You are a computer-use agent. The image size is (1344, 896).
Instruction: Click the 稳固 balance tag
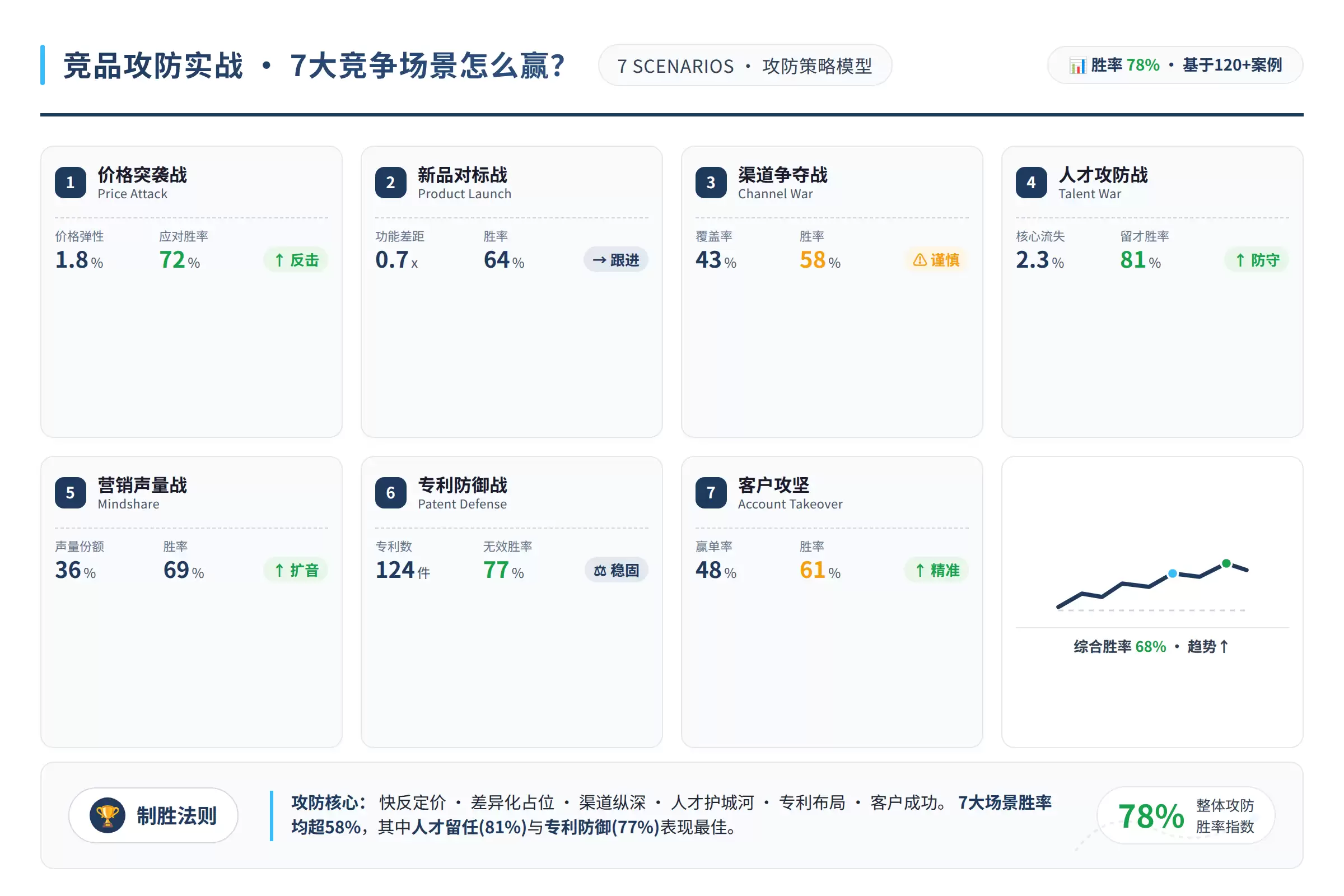(x=617, y=570)
